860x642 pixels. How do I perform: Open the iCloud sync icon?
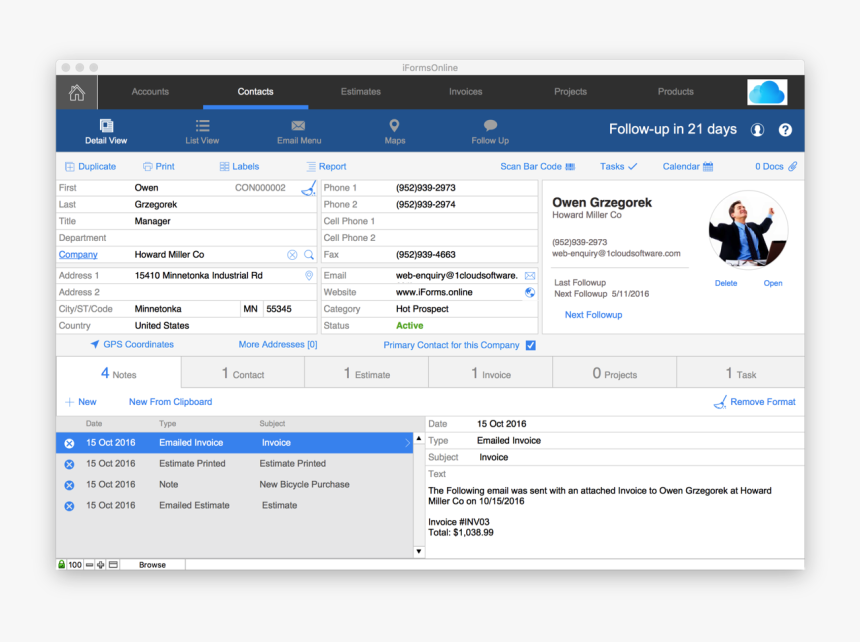[x=767, y=92]
